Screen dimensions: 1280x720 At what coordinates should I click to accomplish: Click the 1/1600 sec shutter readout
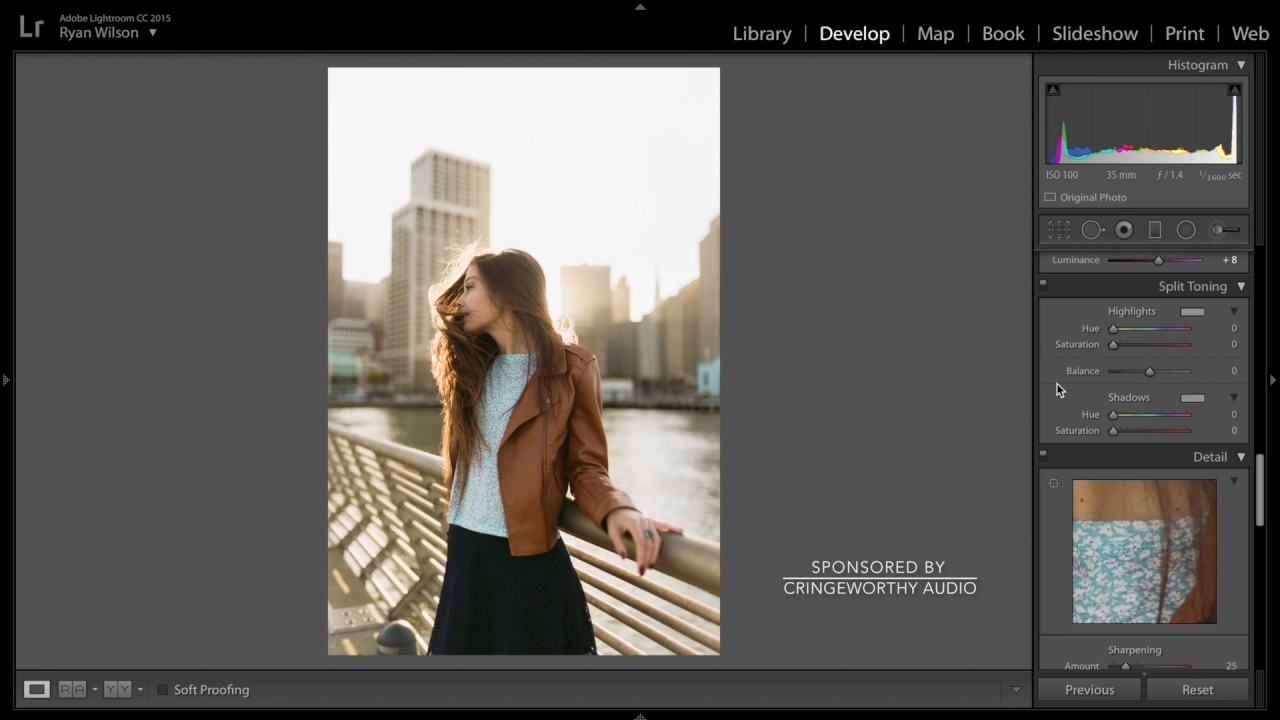click(x=1220, y=175)
